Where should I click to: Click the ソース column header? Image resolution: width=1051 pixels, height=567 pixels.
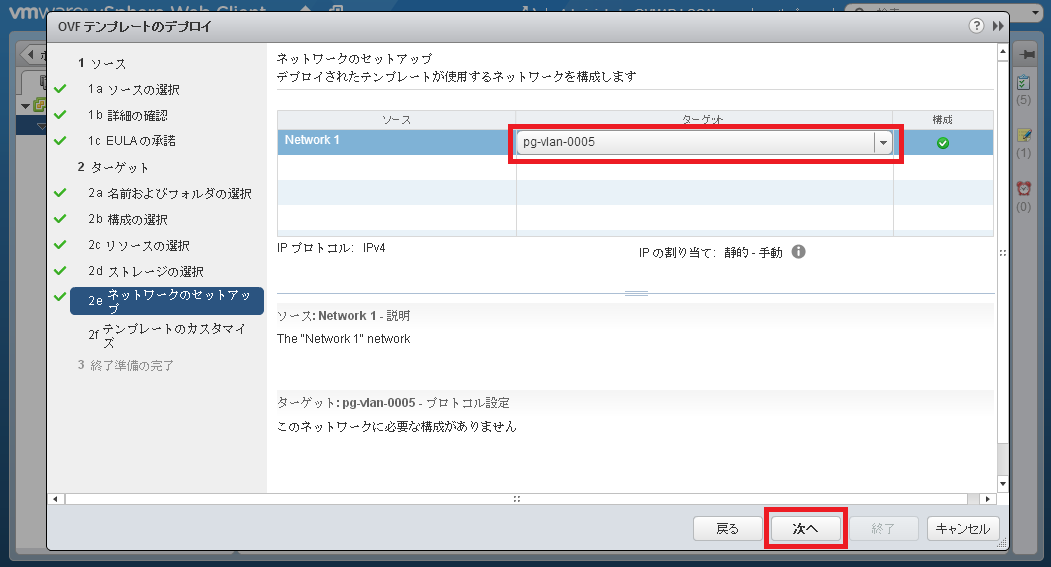click(396, 119)
